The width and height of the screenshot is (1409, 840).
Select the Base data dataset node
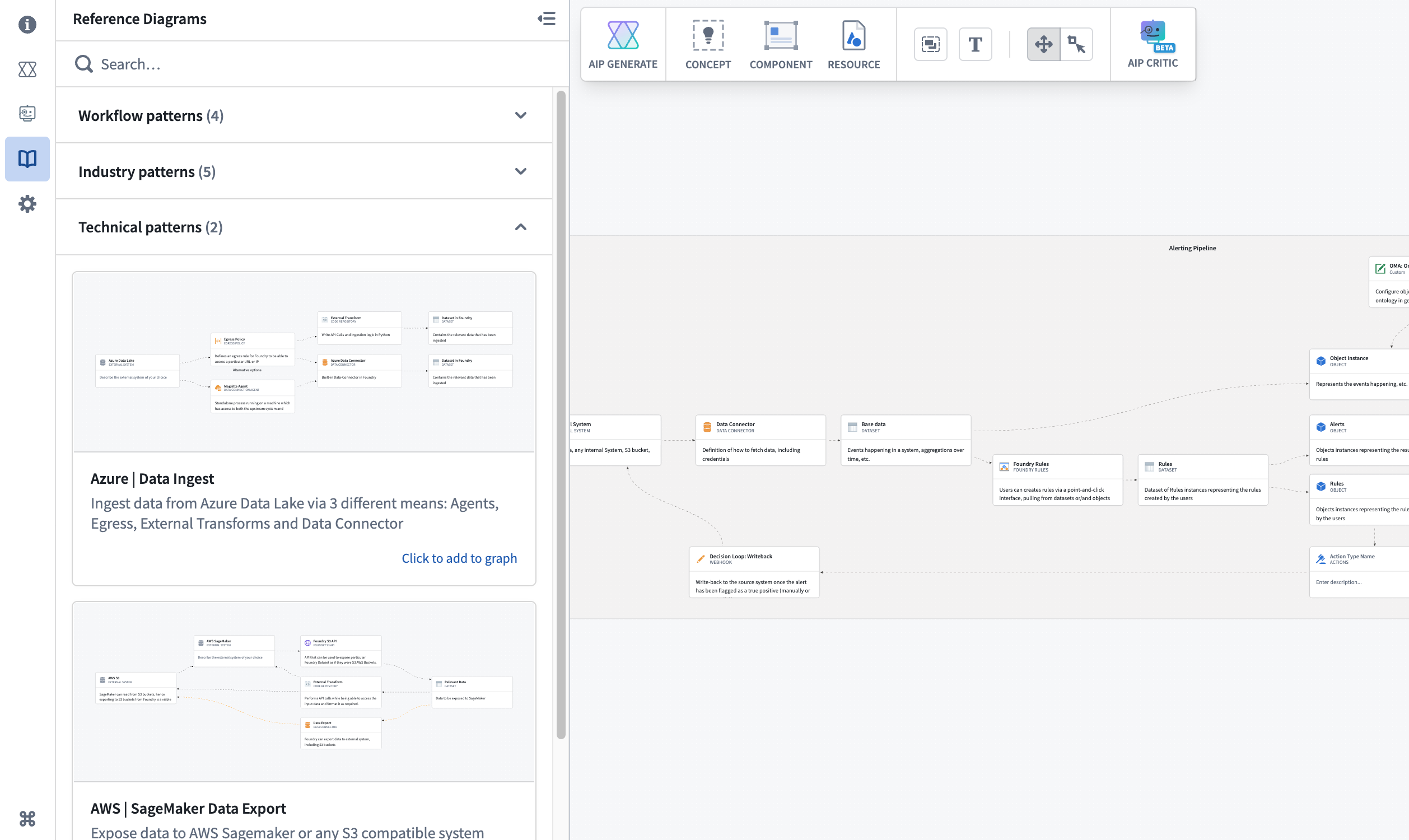click(x=906, y=440)
